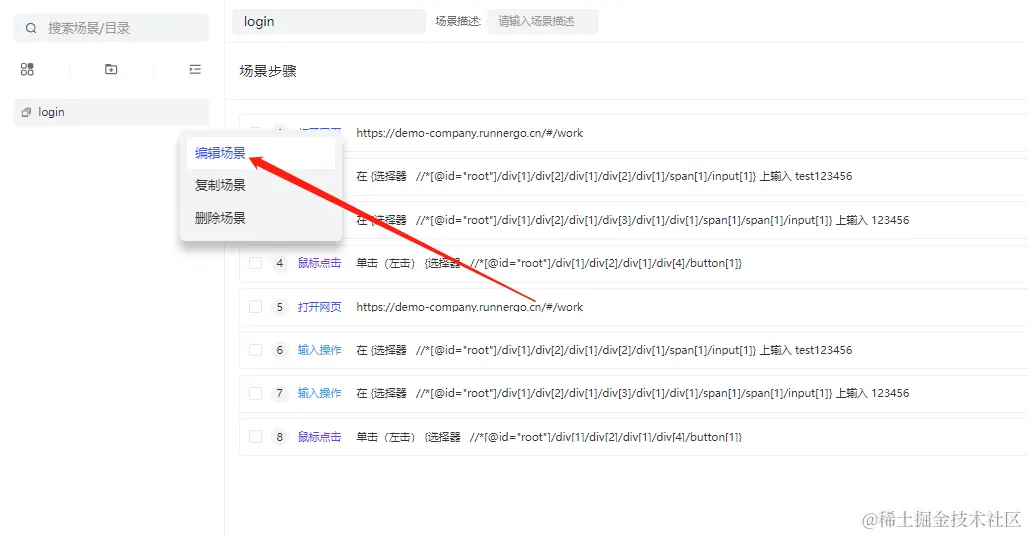Tick the checkbox for step 6 输入操作
The height and width of the screenshot is (536, 1028).
[256, 350]
